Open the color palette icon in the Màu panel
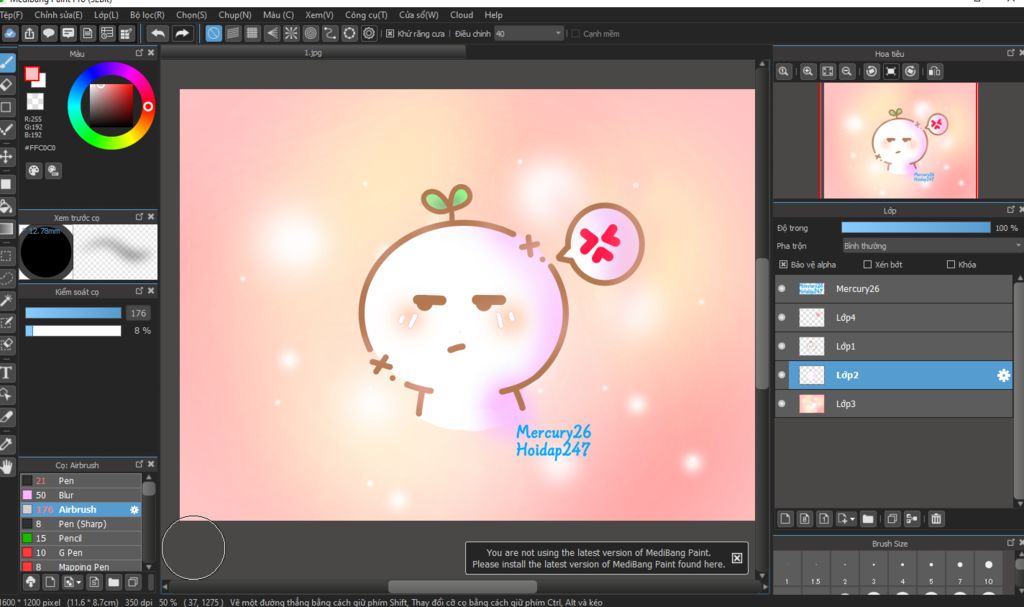 tap(33, 171)
